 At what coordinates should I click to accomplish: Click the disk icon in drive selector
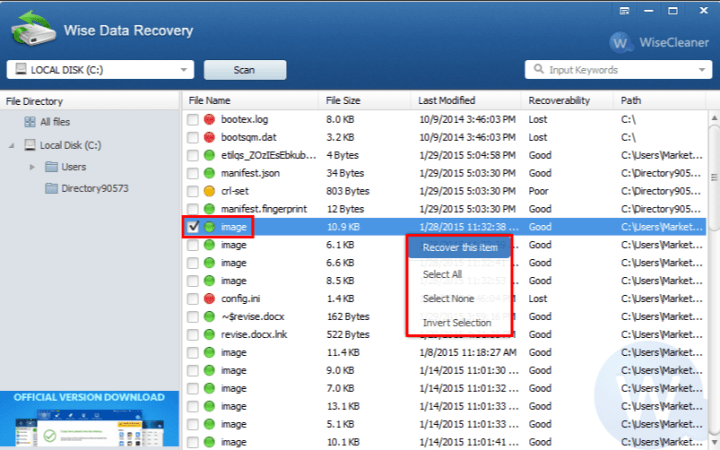pos(21,69)
